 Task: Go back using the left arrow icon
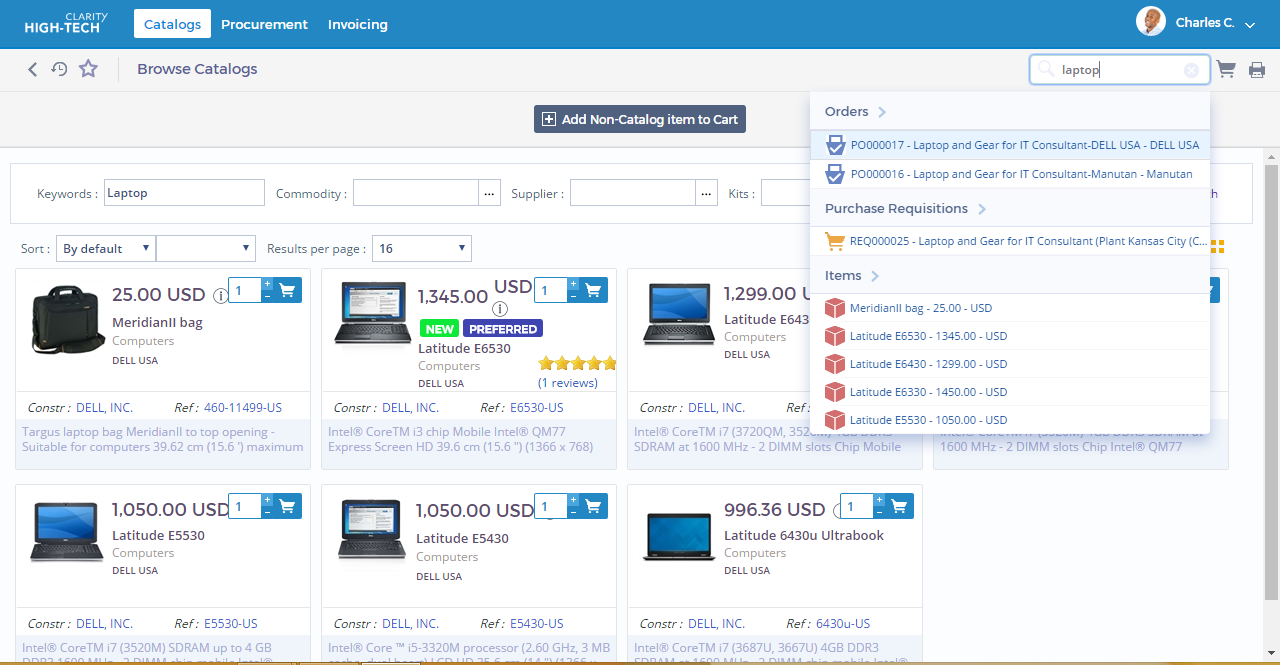[x=32, y=69]
